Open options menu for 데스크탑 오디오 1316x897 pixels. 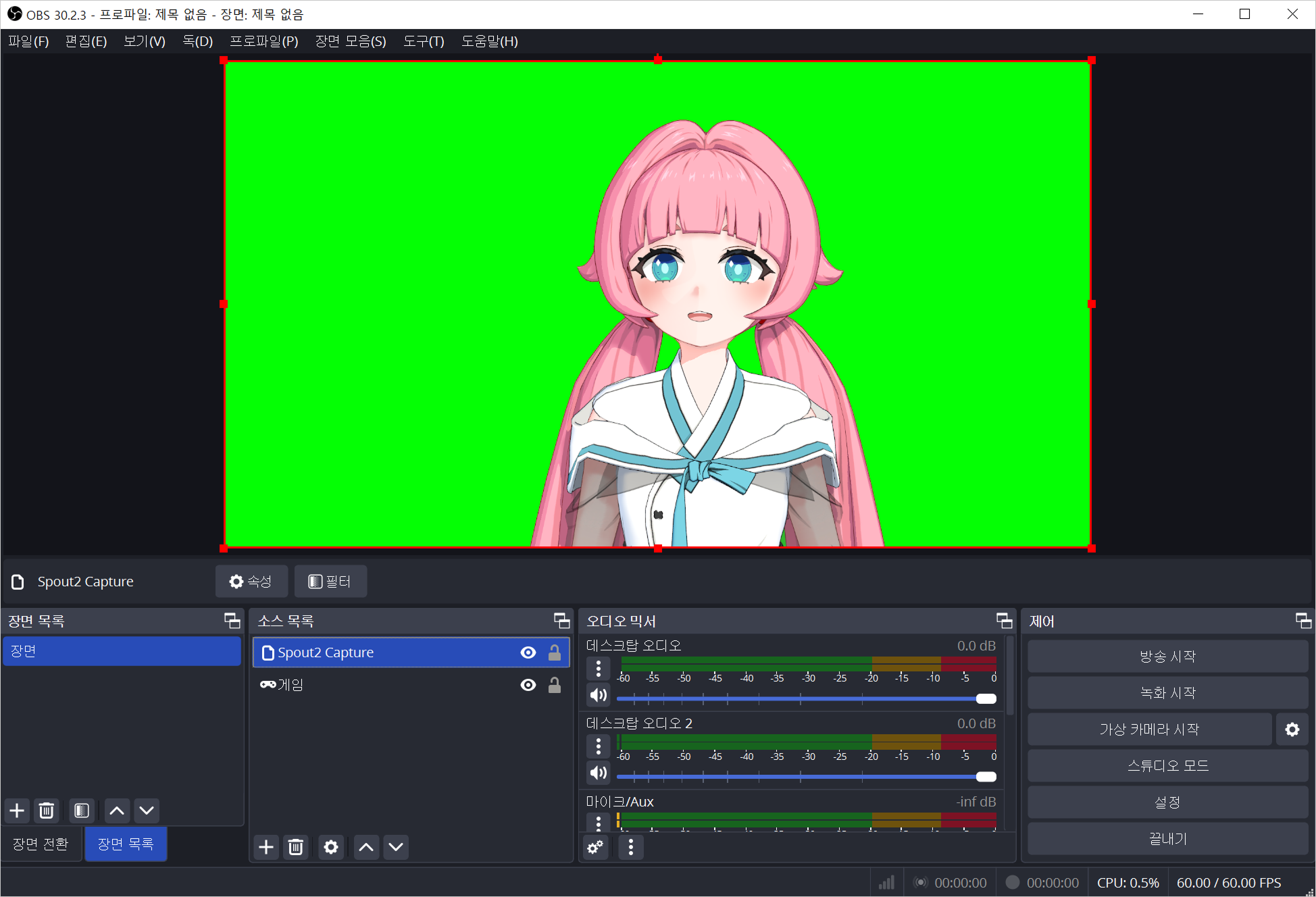[599, 668]
